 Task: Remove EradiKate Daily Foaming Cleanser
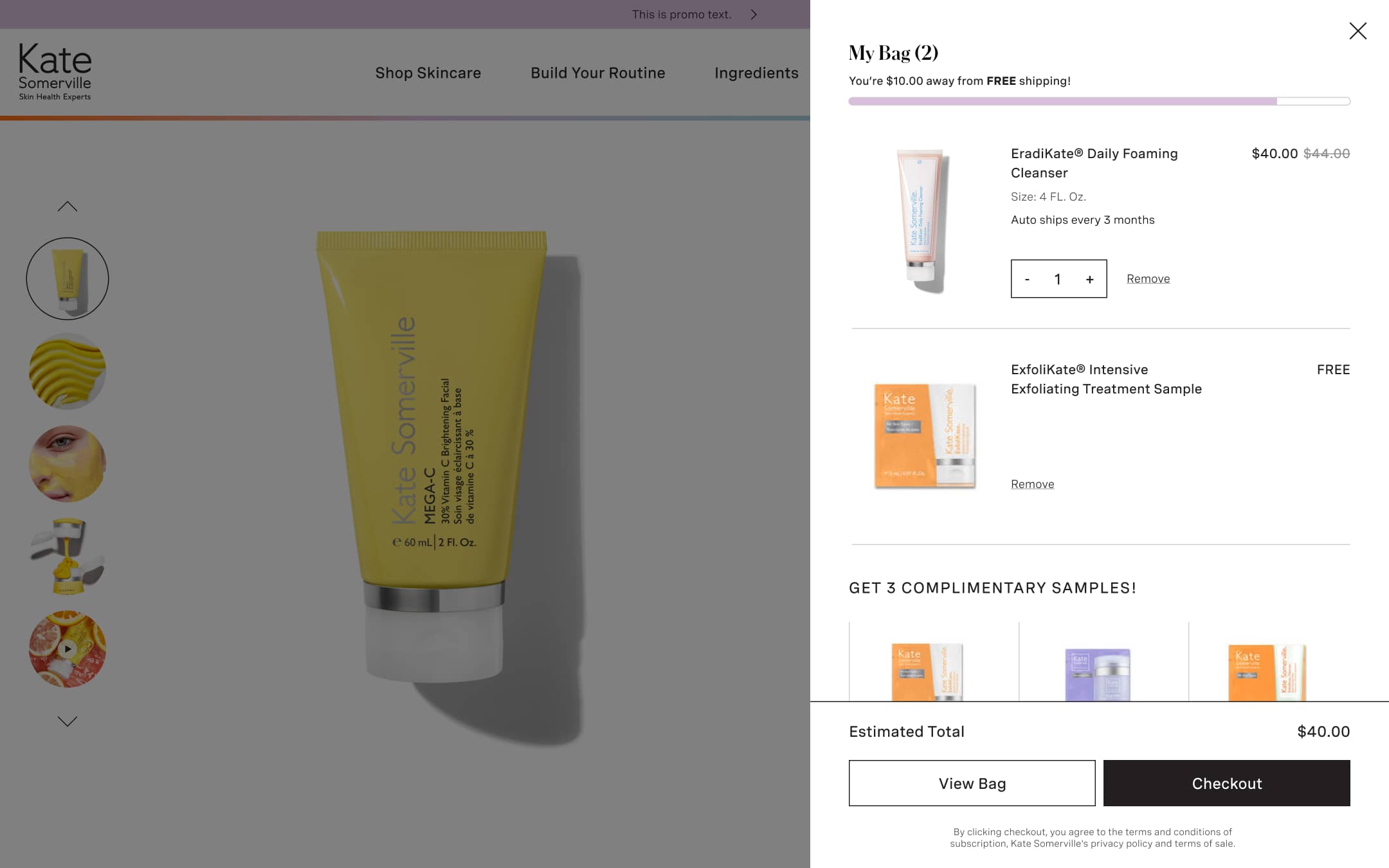coord(1148,278)
